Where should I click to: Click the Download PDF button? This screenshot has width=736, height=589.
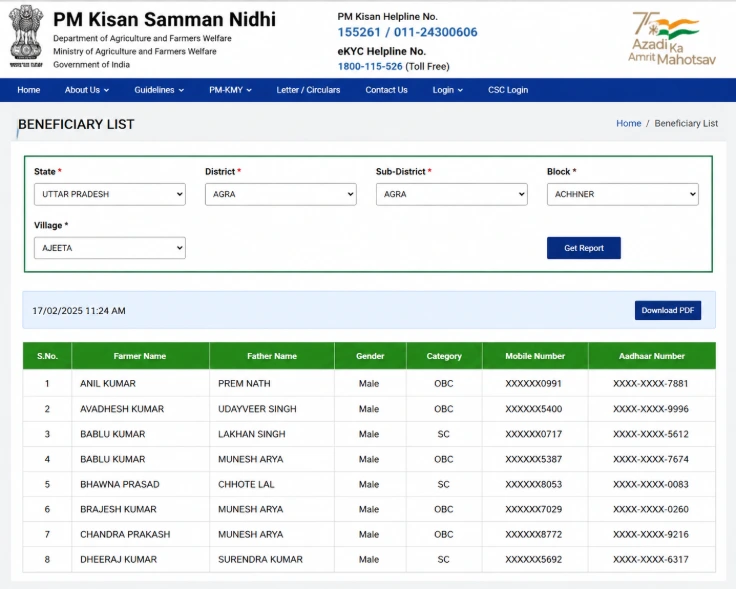coord(668,310)
